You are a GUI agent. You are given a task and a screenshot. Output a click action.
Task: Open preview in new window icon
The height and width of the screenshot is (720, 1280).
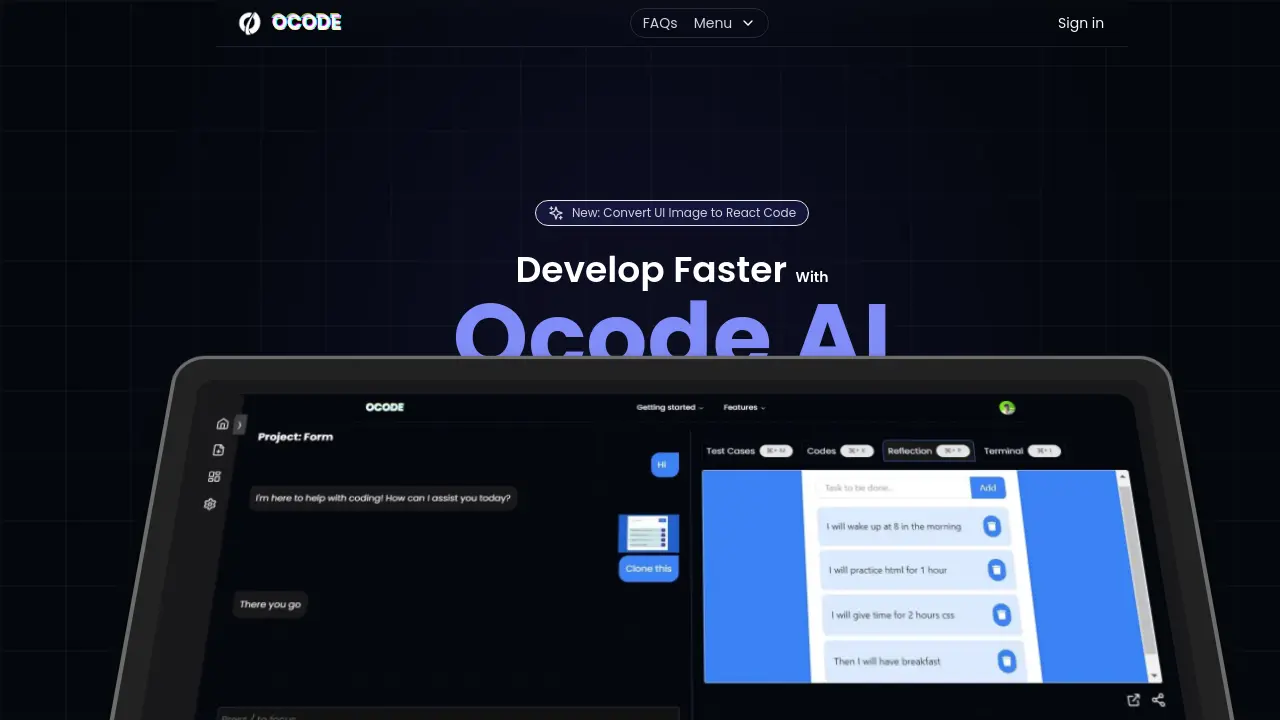tap(1133, 700)
